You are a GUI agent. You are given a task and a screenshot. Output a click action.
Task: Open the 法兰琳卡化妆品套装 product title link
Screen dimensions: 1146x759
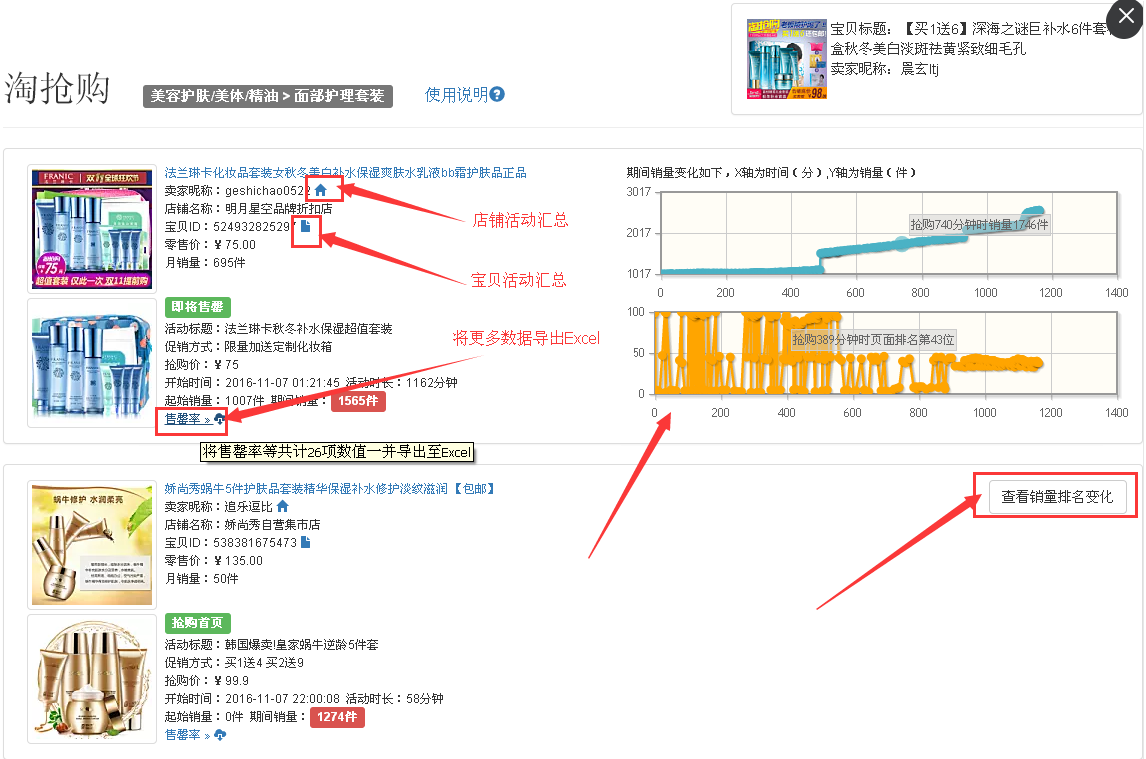point(345,173)
